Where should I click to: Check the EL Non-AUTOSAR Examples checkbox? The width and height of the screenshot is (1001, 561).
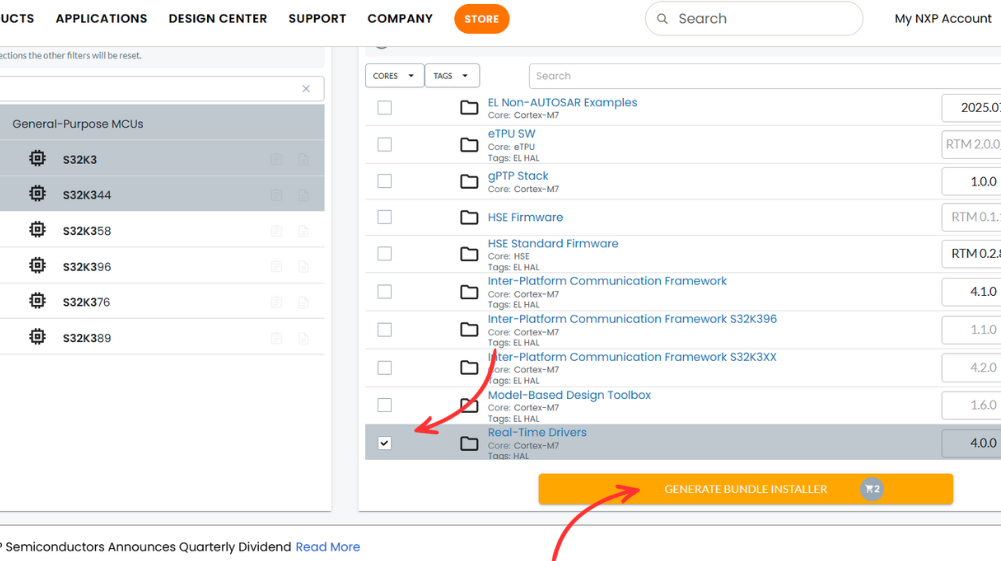pyautogui.click(x=384, y=107)
